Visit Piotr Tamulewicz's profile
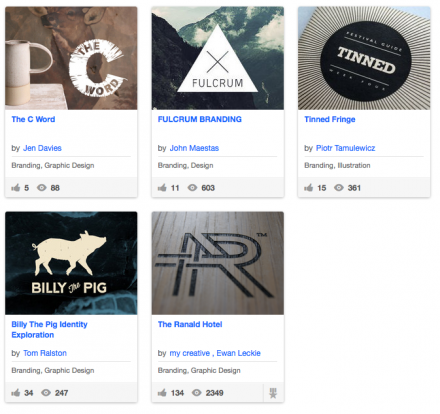The image size is (440, 414). click(x=345, y=148)
